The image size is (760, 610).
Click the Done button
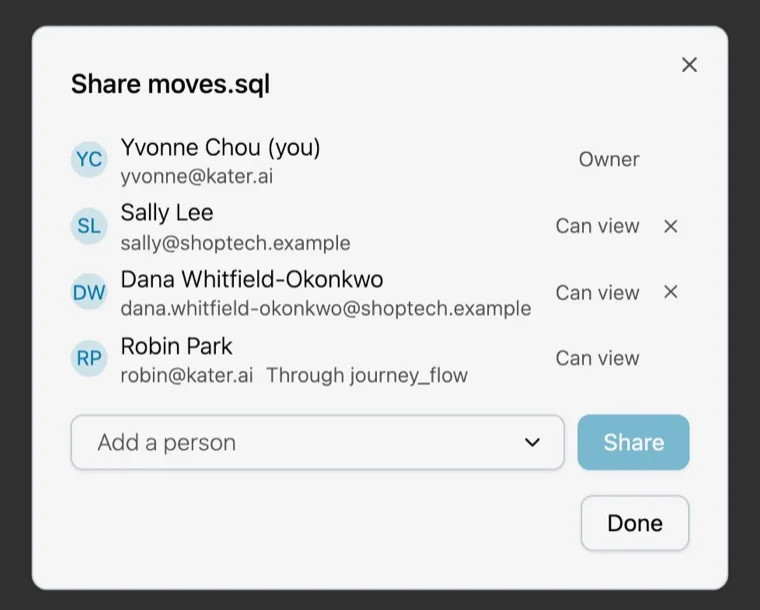[x=635, y=523]
